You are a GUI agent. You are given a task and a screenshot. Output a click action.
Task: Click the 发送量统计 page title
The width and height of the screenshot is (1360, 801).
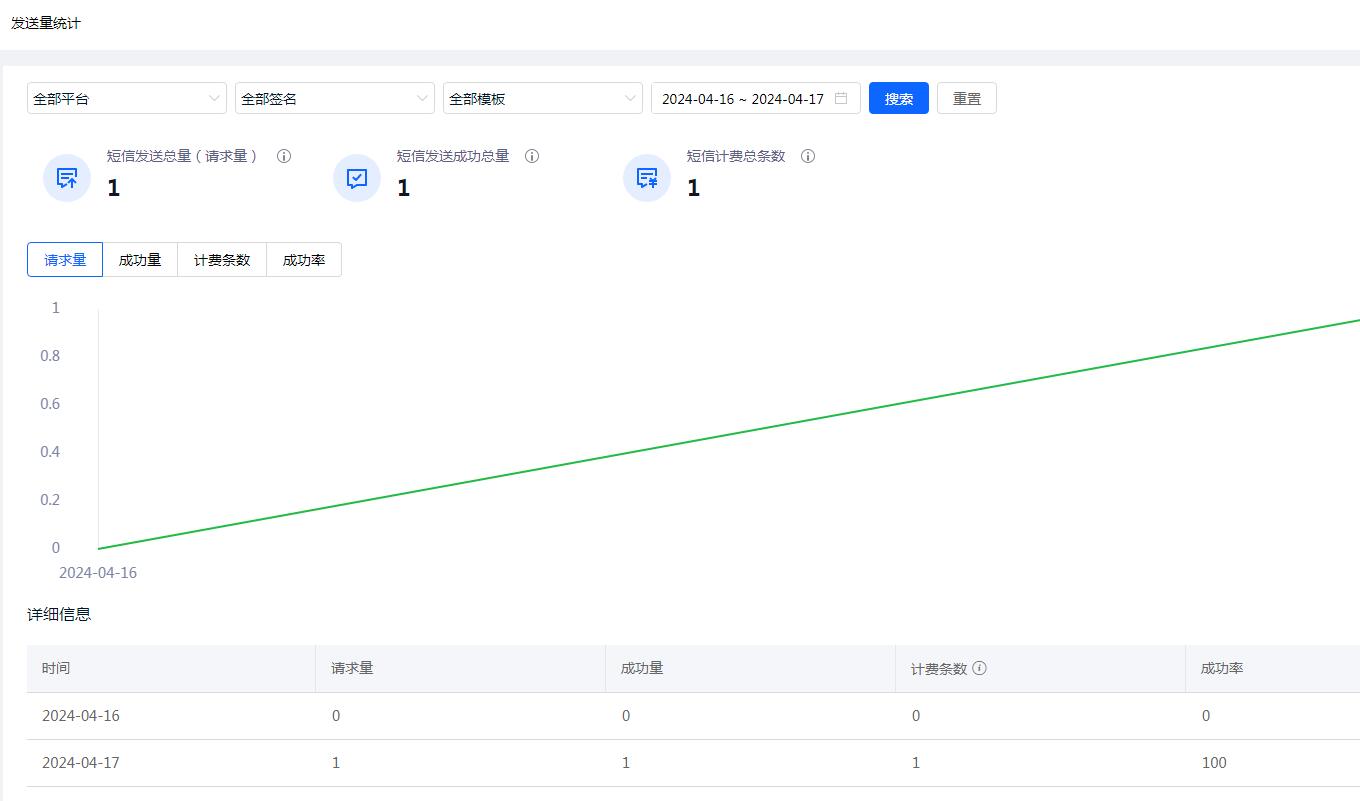point(46,23)
